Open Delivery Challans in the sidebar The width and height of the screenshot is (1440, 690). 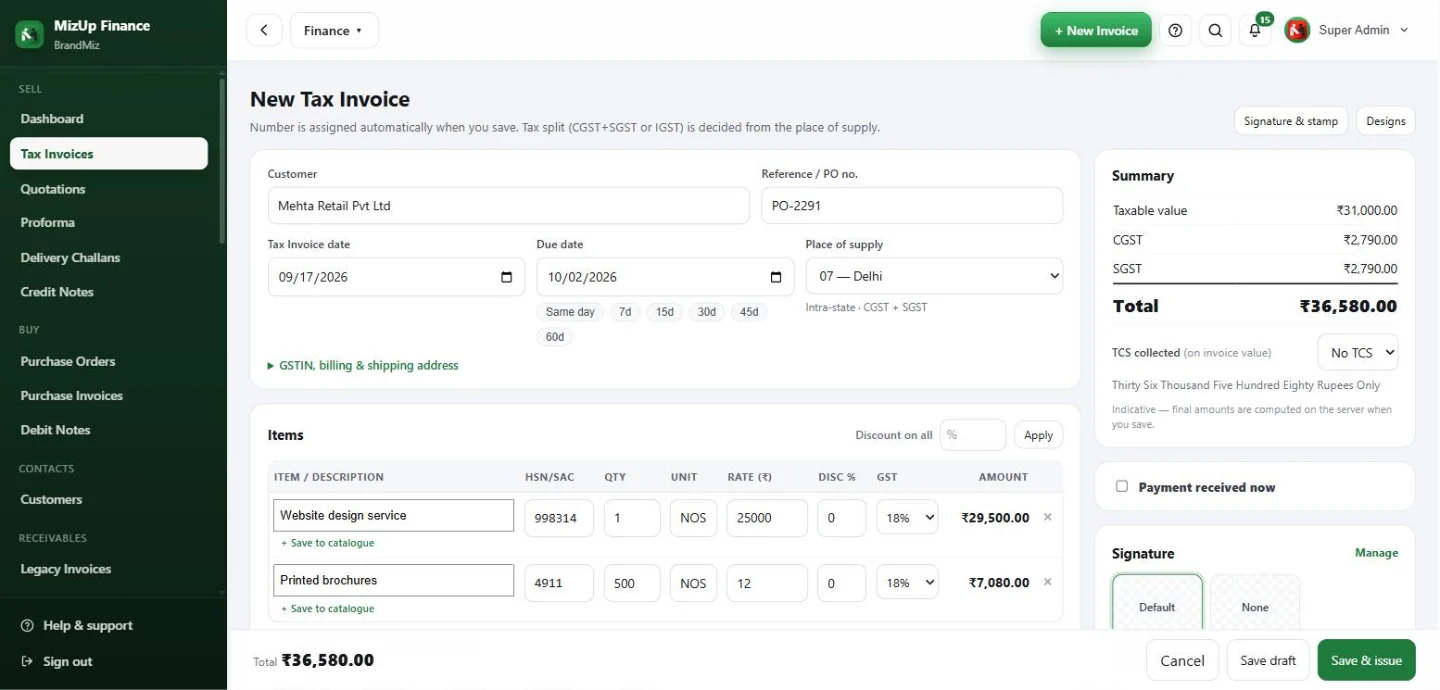(109, 257)
